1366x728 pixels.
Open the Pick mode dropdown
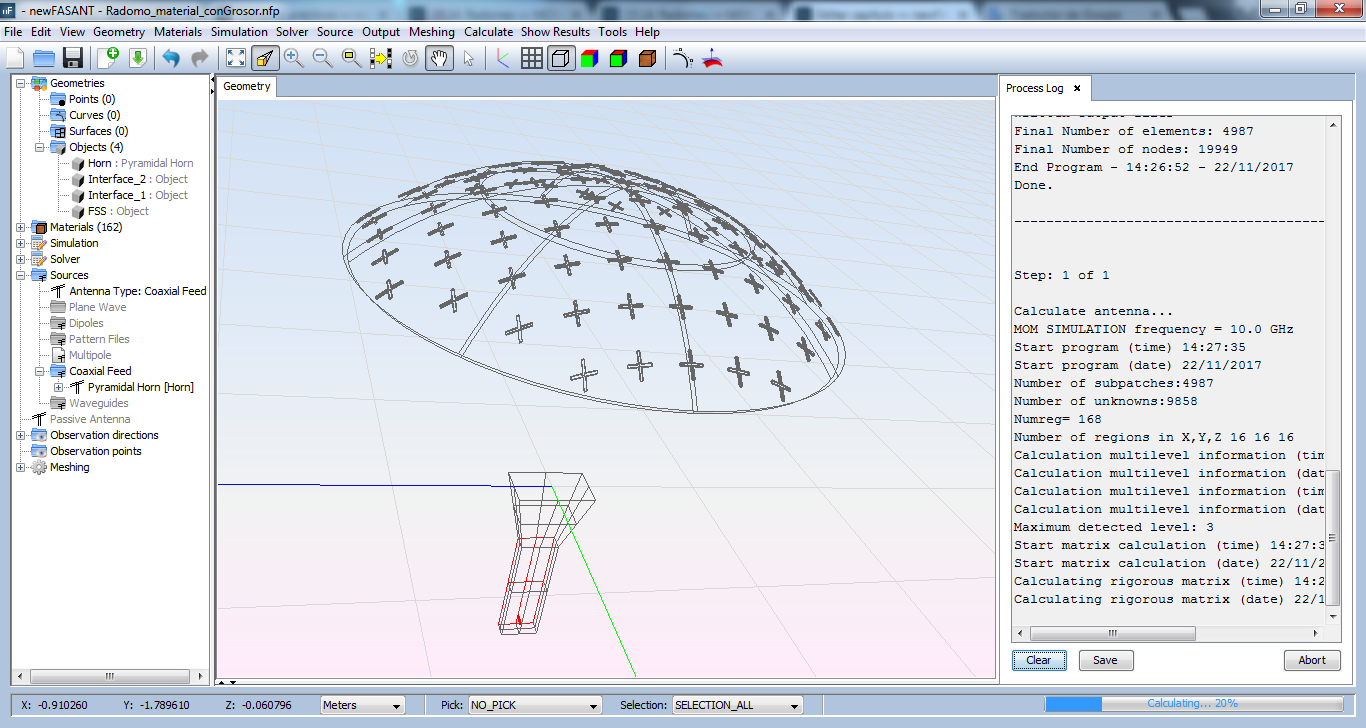coord(534,705)
